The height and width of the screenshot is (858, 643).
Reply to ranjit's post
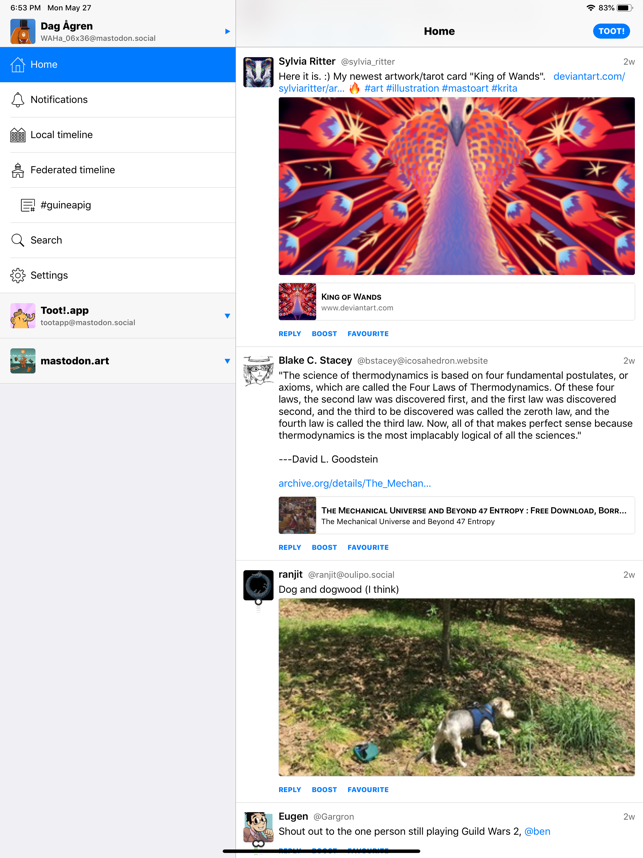[289, 790]
